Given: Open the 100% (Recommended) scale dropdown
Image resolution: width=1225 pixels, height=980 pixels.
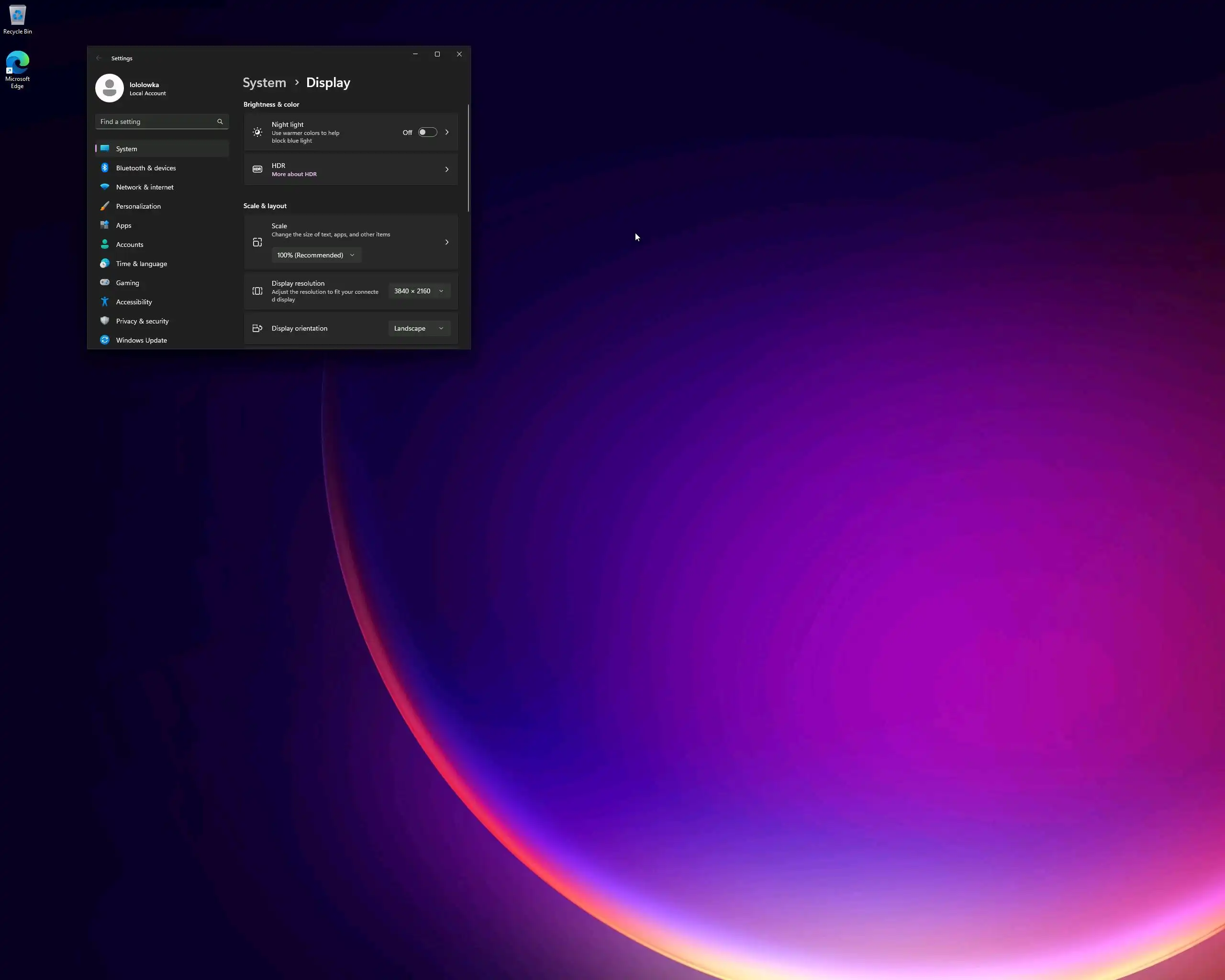Looking at the screenshot, I should pyautogui.click(x=316, y=255).
